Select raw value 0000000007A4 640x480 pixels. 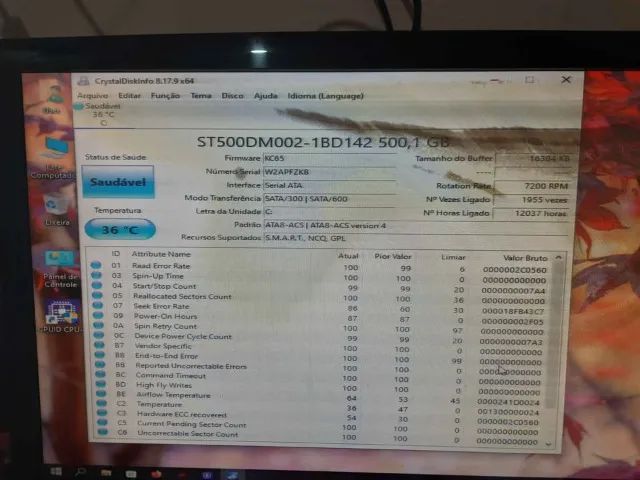[513, 291]
